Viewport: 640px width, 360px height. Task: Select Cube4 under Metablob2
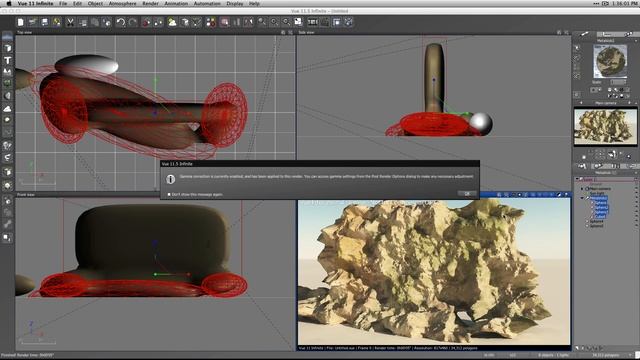tap(600, 217)
